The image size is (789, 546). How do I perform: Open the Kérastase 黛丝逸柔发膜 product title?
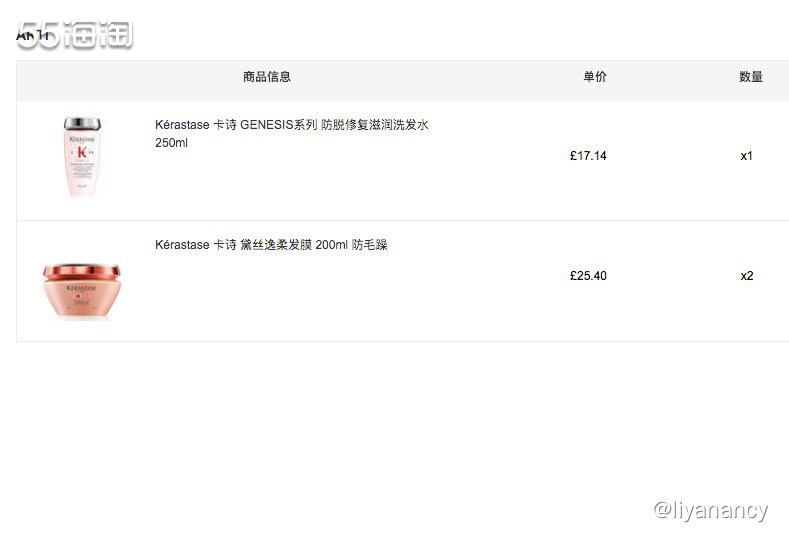[x=270, y=245]
